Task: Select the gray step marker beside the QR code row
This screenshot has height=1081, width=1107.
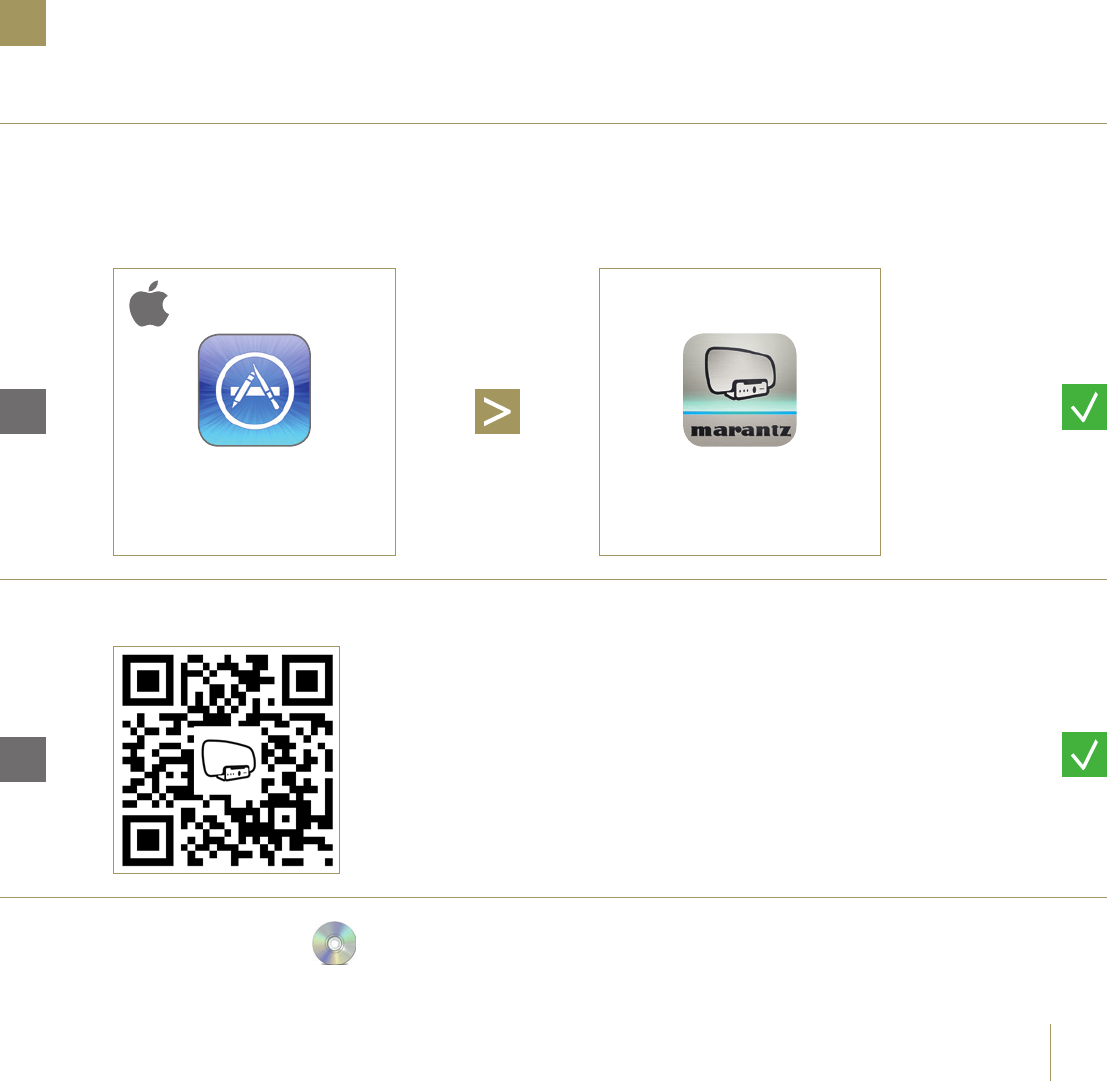Action: 23,759
